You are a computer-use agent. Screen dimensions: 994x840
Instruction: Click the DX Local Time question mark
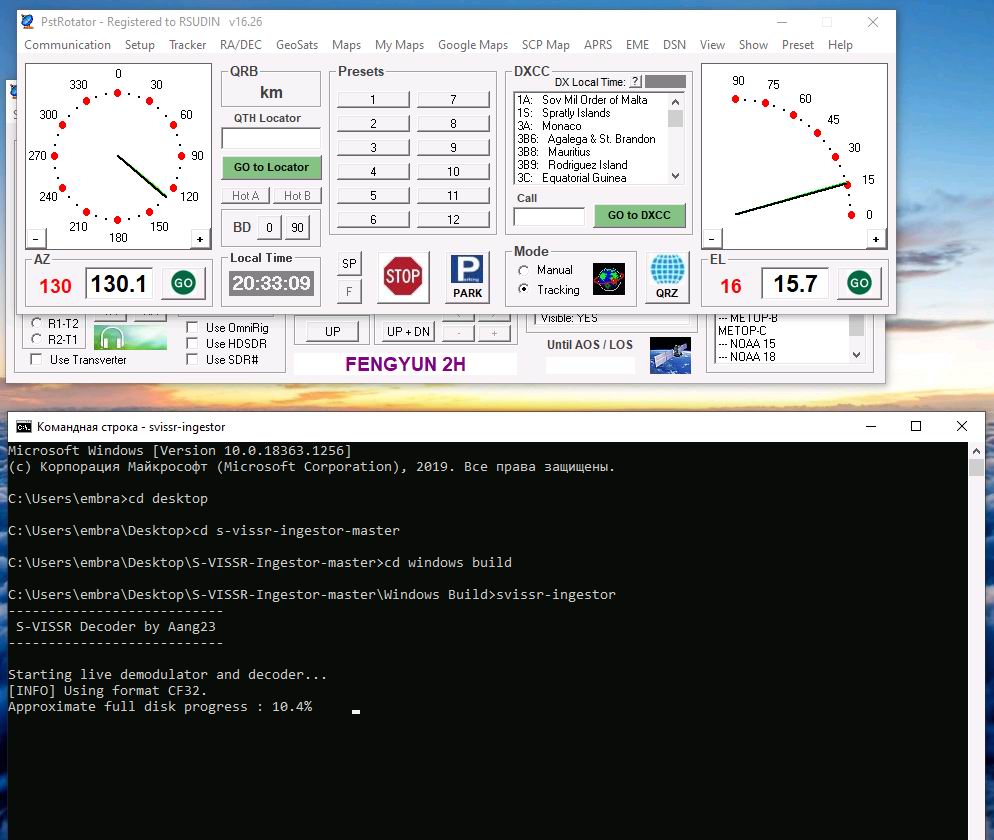635,82
